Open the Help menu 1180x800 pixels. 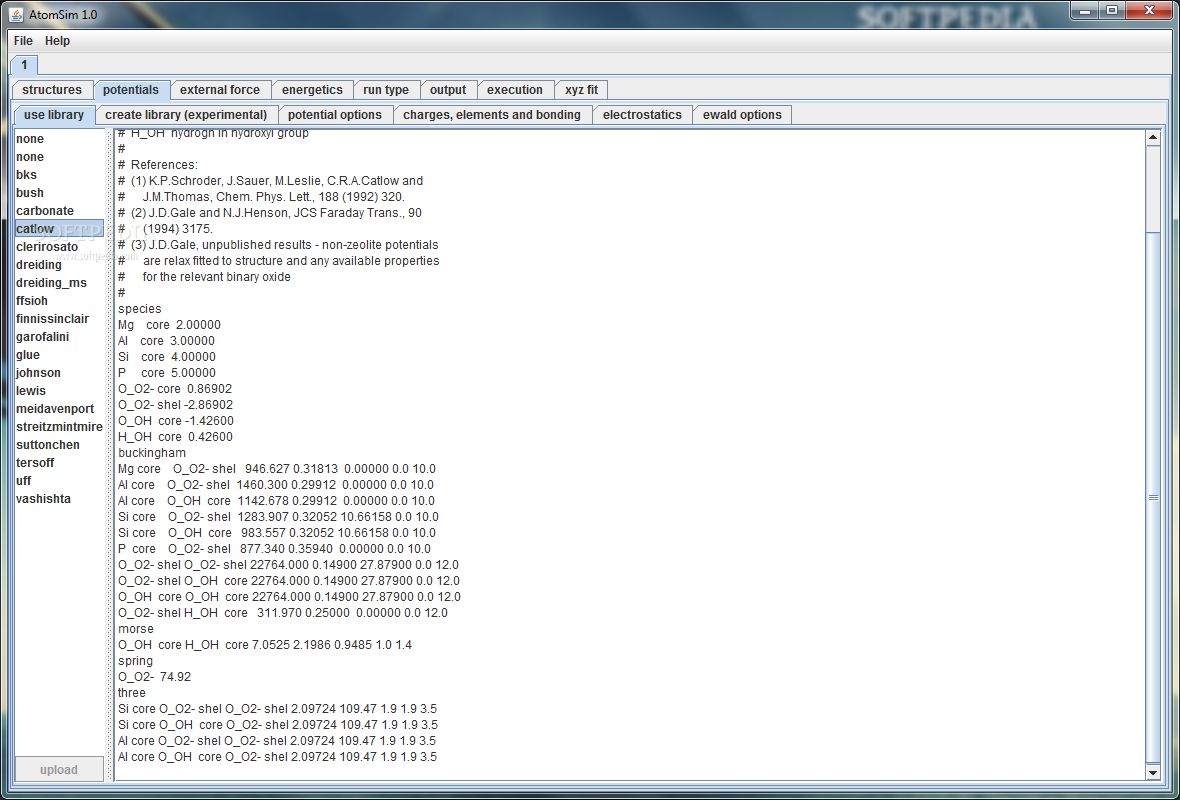tap(57, 41)
